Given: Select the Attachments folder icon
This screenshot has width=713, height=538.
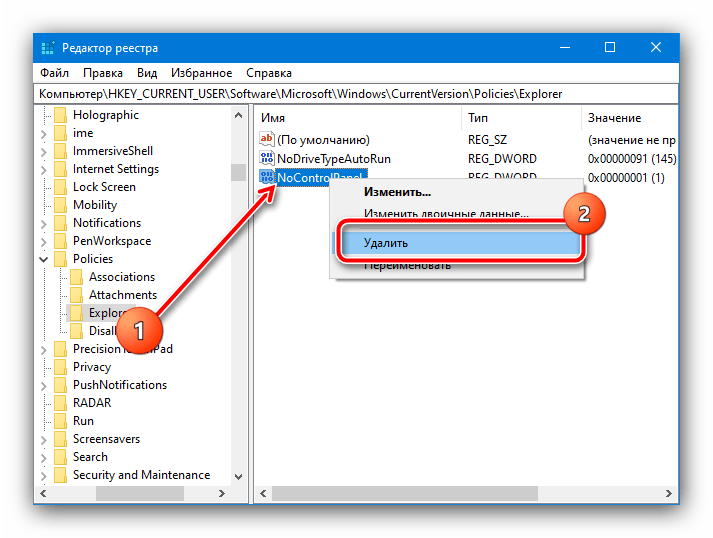Looking at the screenshot, I should (76, 295).
